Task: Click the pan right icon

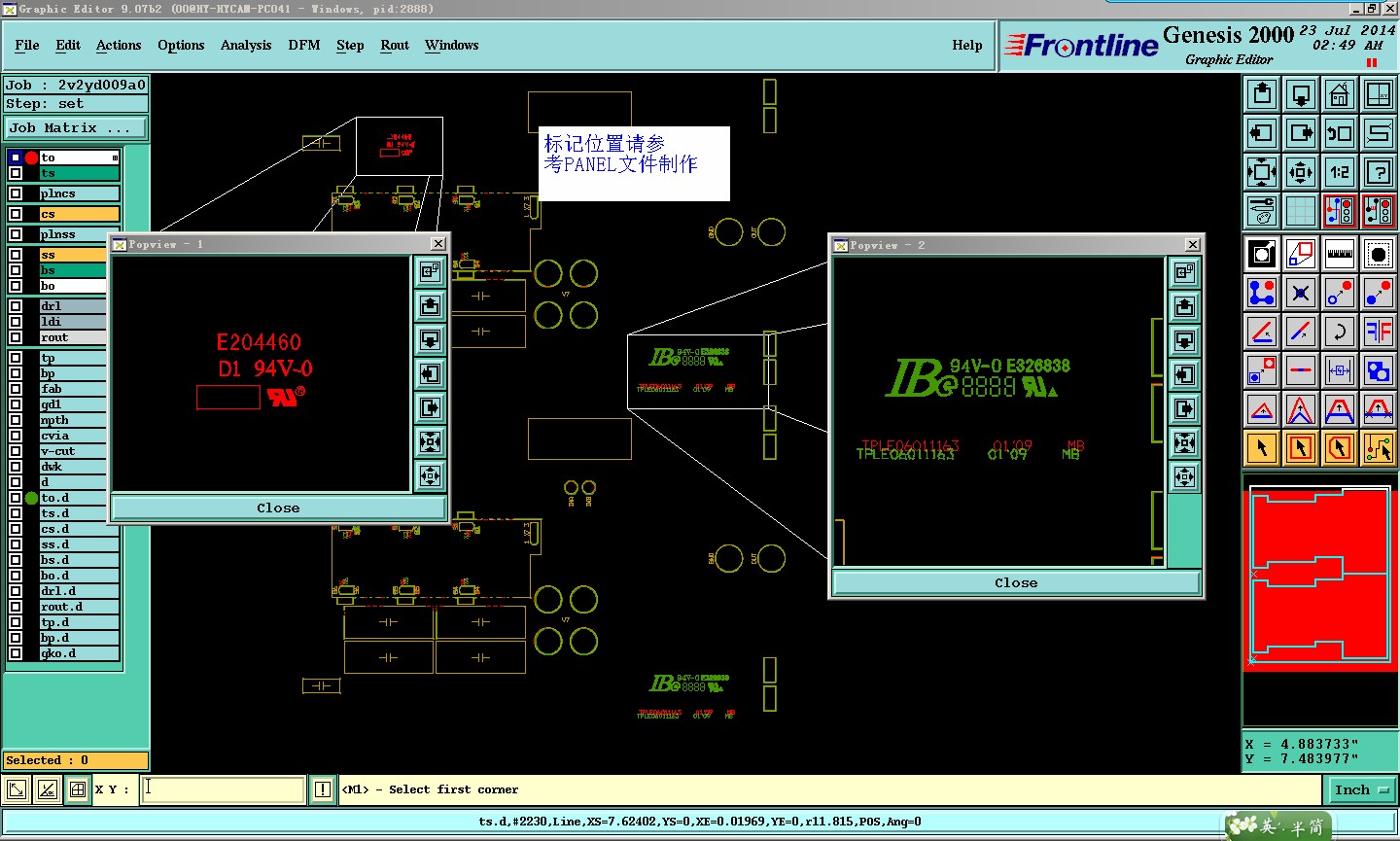Action: (x=1301, y=133)
